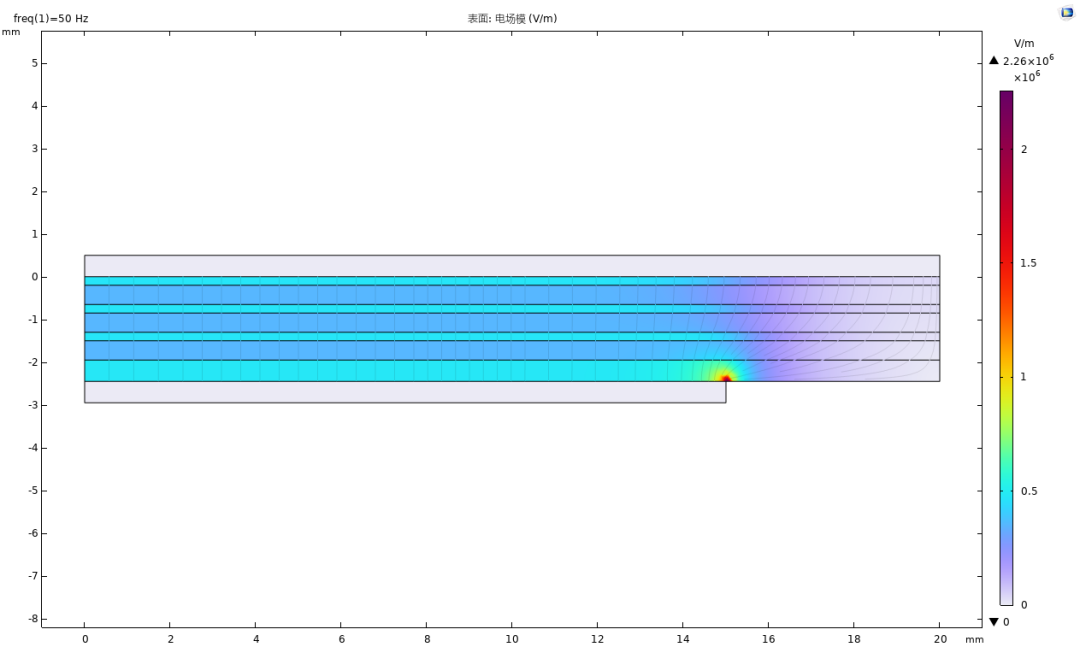The width and height of the screenshot is (1080, 647).
Task: Click the 'mm' unit label above the y-axis
Action: point(11,32)
